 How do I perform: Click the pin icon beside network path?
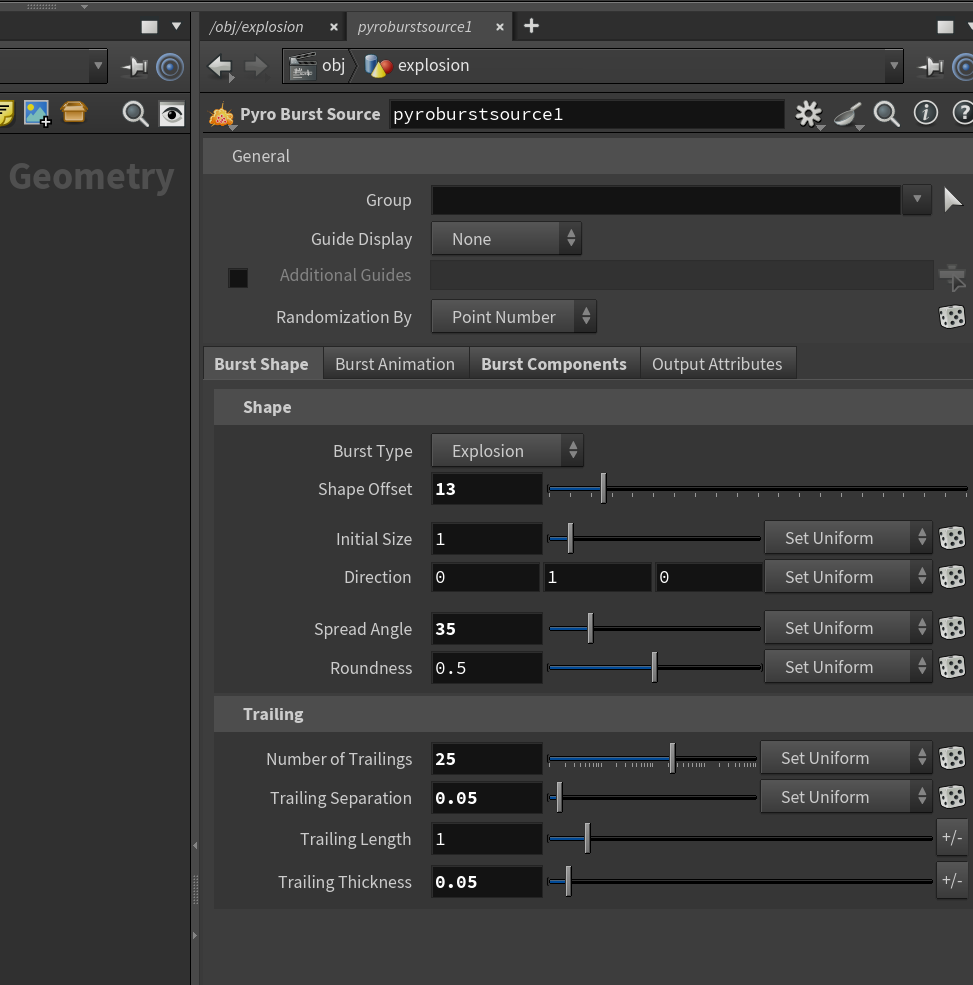click(x=930, y=66)
